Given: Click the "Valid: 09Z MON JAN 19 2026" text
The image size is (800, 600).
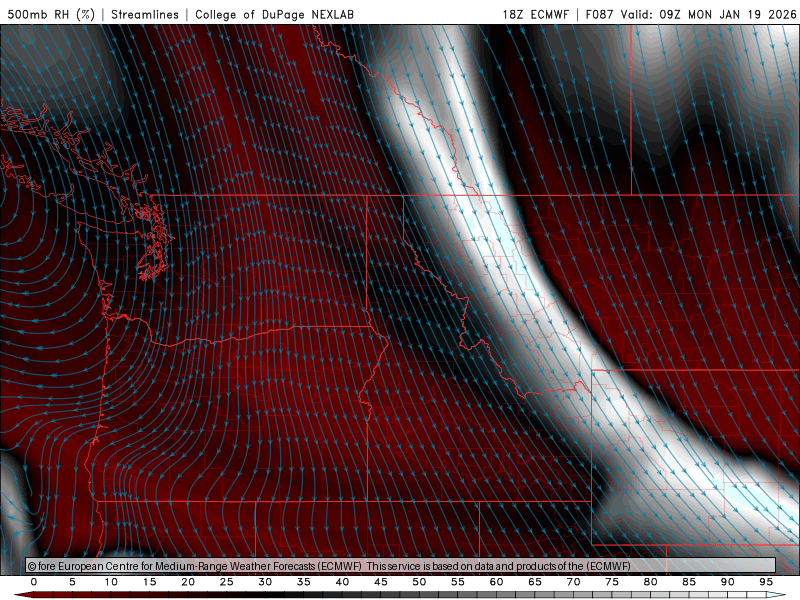Looking at the screenshot, I should click(x=708, y=14).
